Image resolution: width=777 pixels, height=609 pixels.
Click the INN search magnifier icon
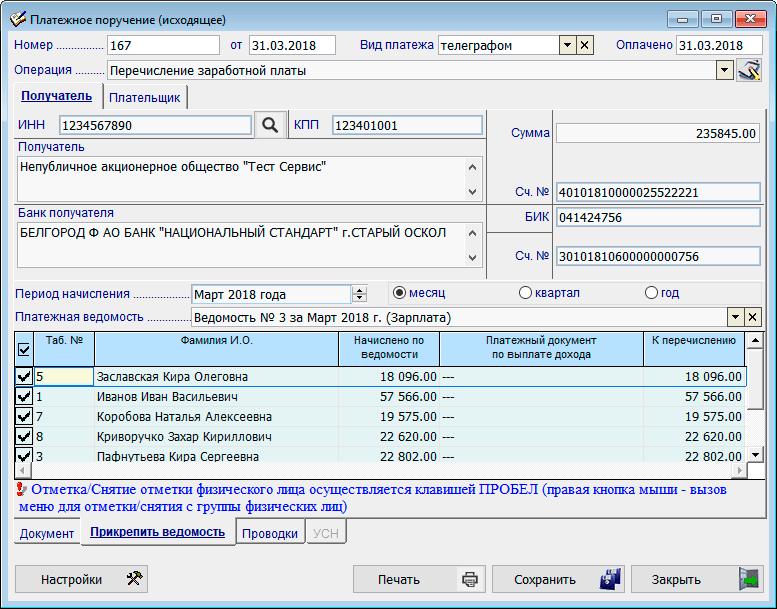[270, 125]
